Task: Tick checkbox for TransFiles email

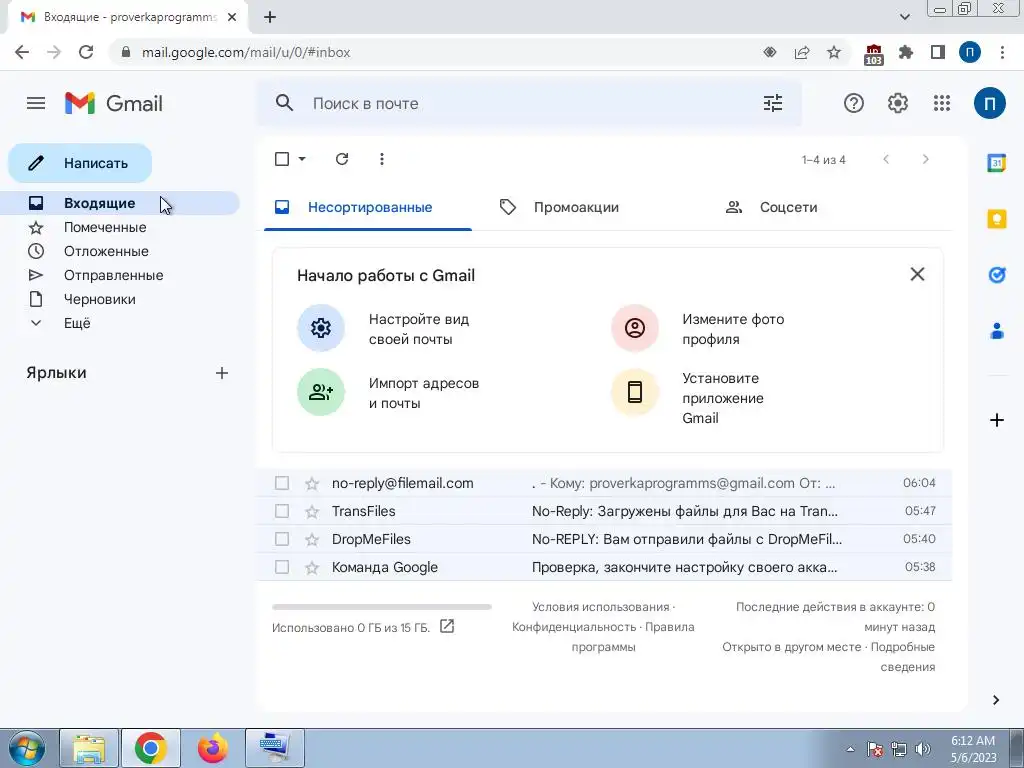Action: [x=281, y=511]
